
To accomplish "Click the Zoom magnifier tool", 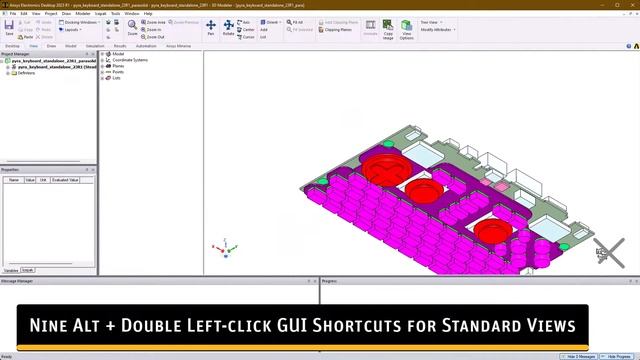I will point(132,28).
